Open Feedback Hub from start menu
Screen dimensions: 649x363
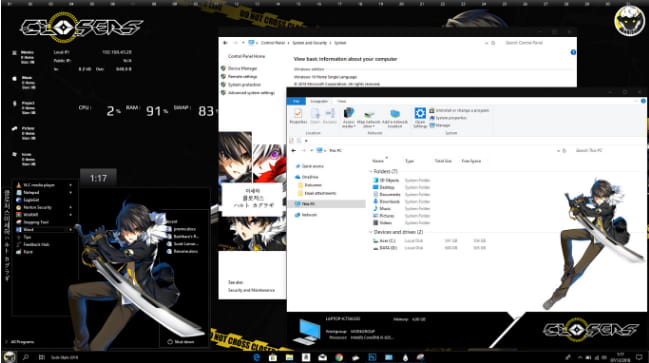pos(43,245)
